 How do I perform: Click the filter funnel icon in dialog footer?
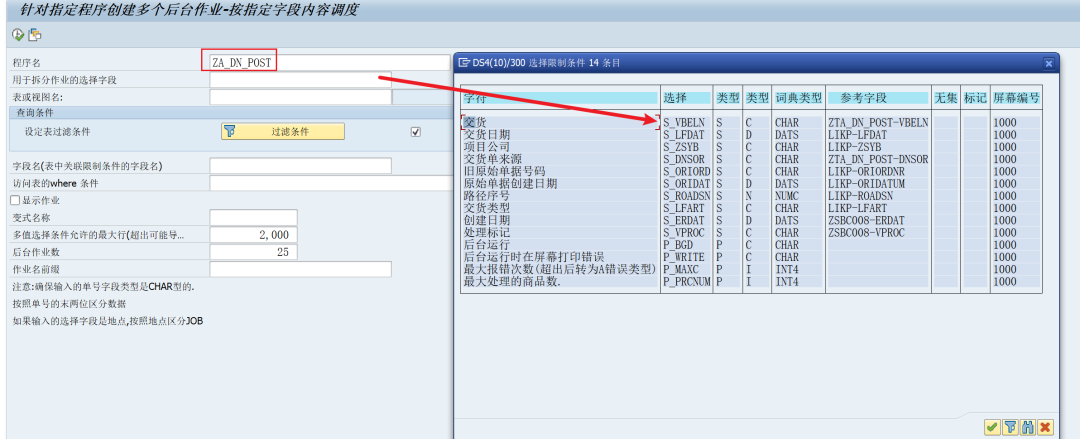click(x=1010, y=427)
